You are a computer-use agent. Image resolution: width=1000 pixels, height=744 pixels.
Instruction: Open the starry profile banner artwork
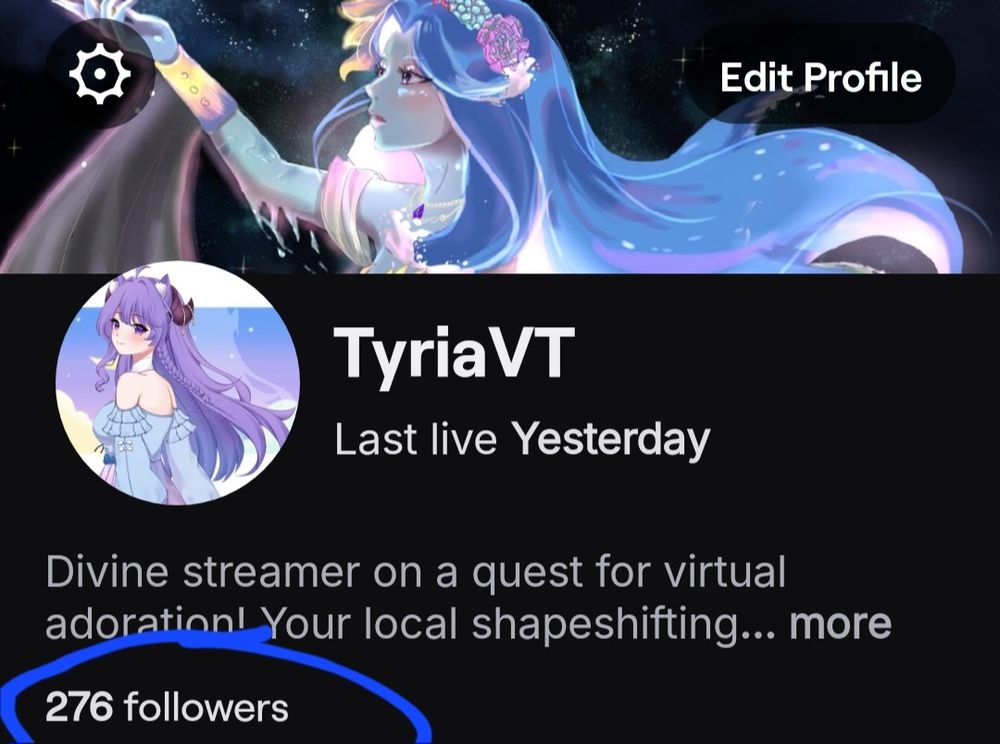[500, 136]
